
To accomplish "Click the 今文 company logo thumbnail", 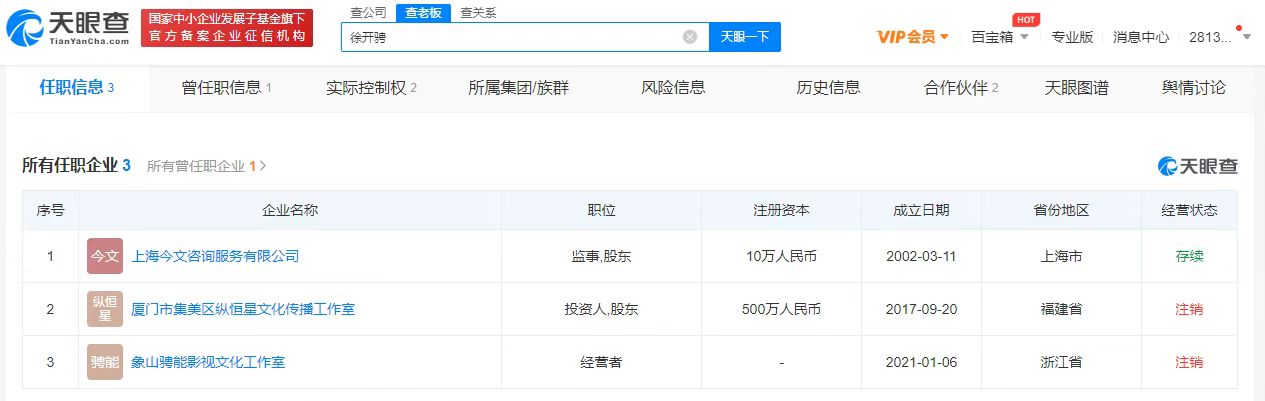I will 105,256.
